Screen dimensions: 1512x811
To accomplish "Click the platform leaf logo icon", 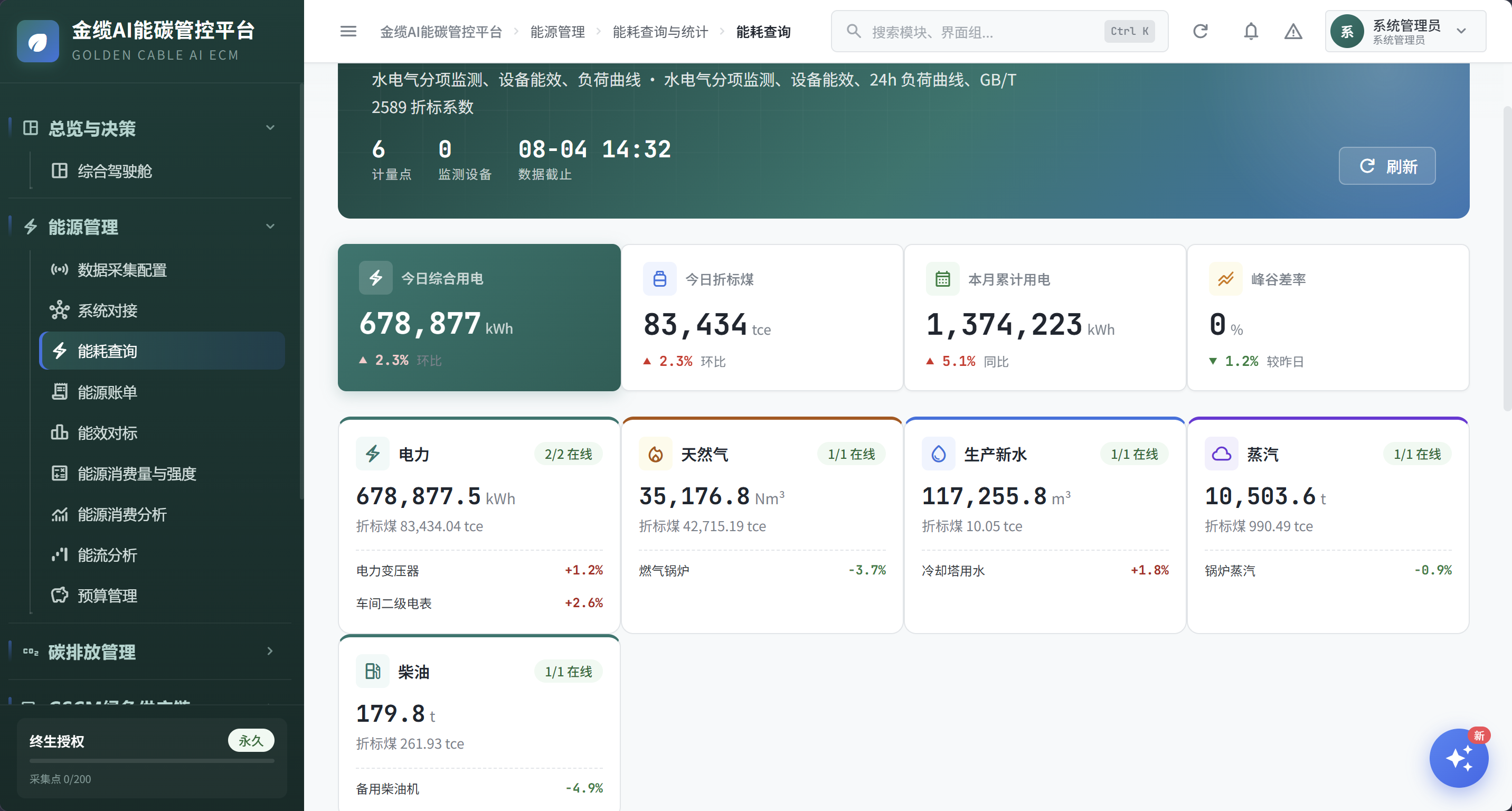I will pyautogui.click(x=38, y=41).
